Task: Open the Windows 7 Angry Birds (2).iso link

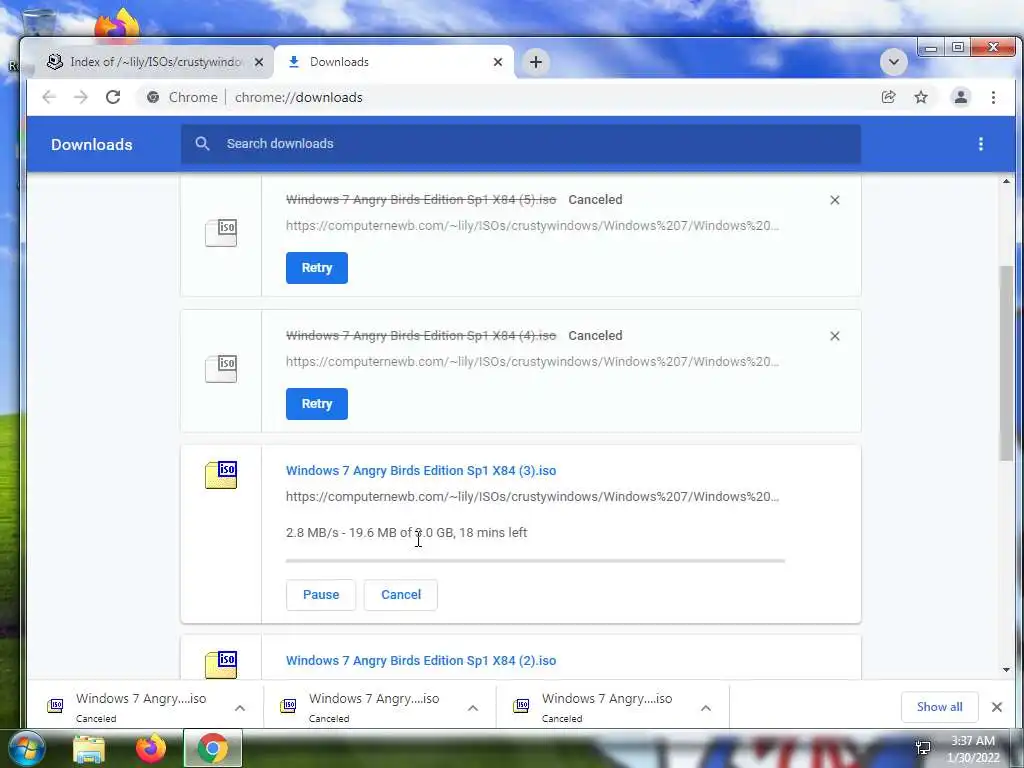Action: 421,660
